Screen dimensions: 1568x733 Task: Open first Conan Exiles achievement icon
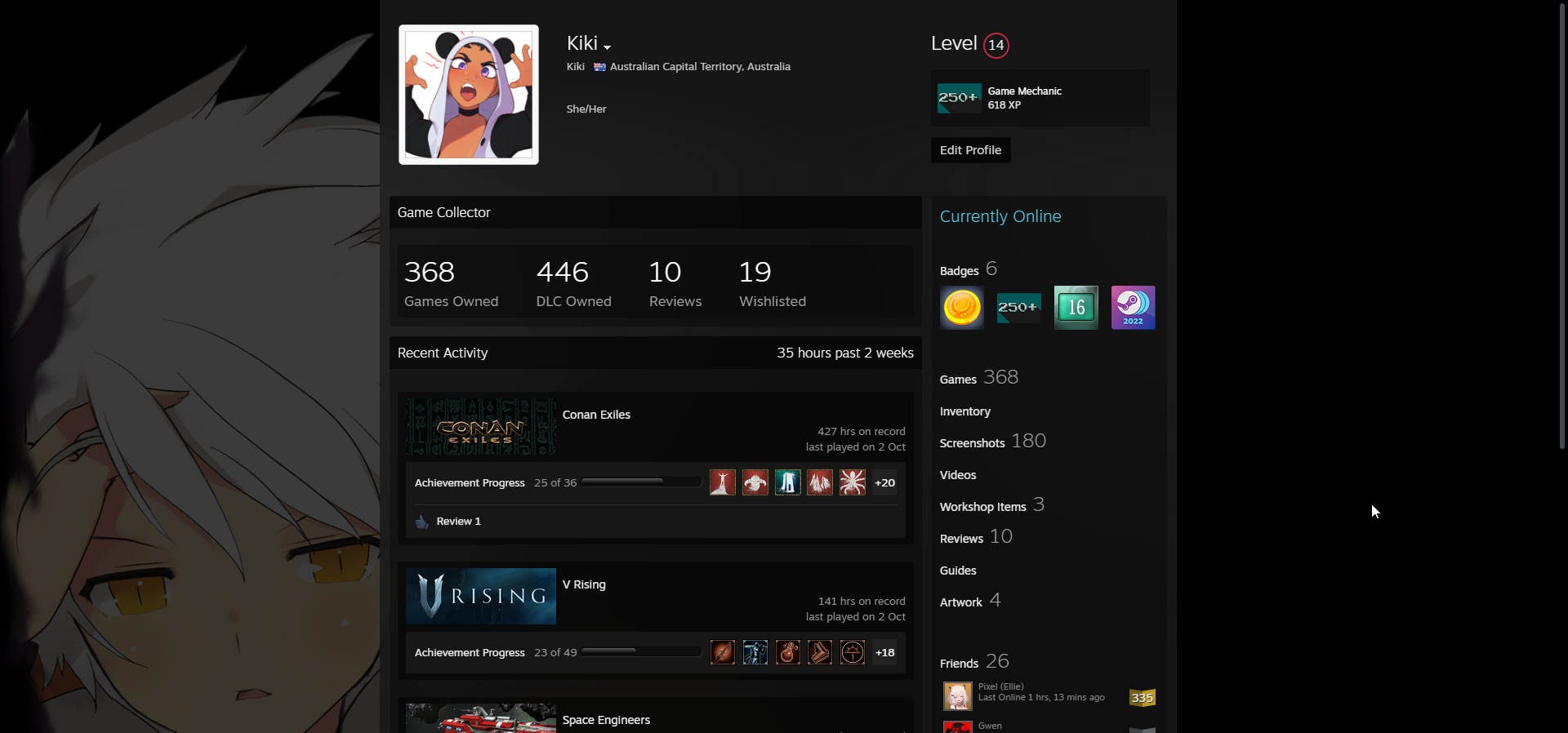pos(723,482)
